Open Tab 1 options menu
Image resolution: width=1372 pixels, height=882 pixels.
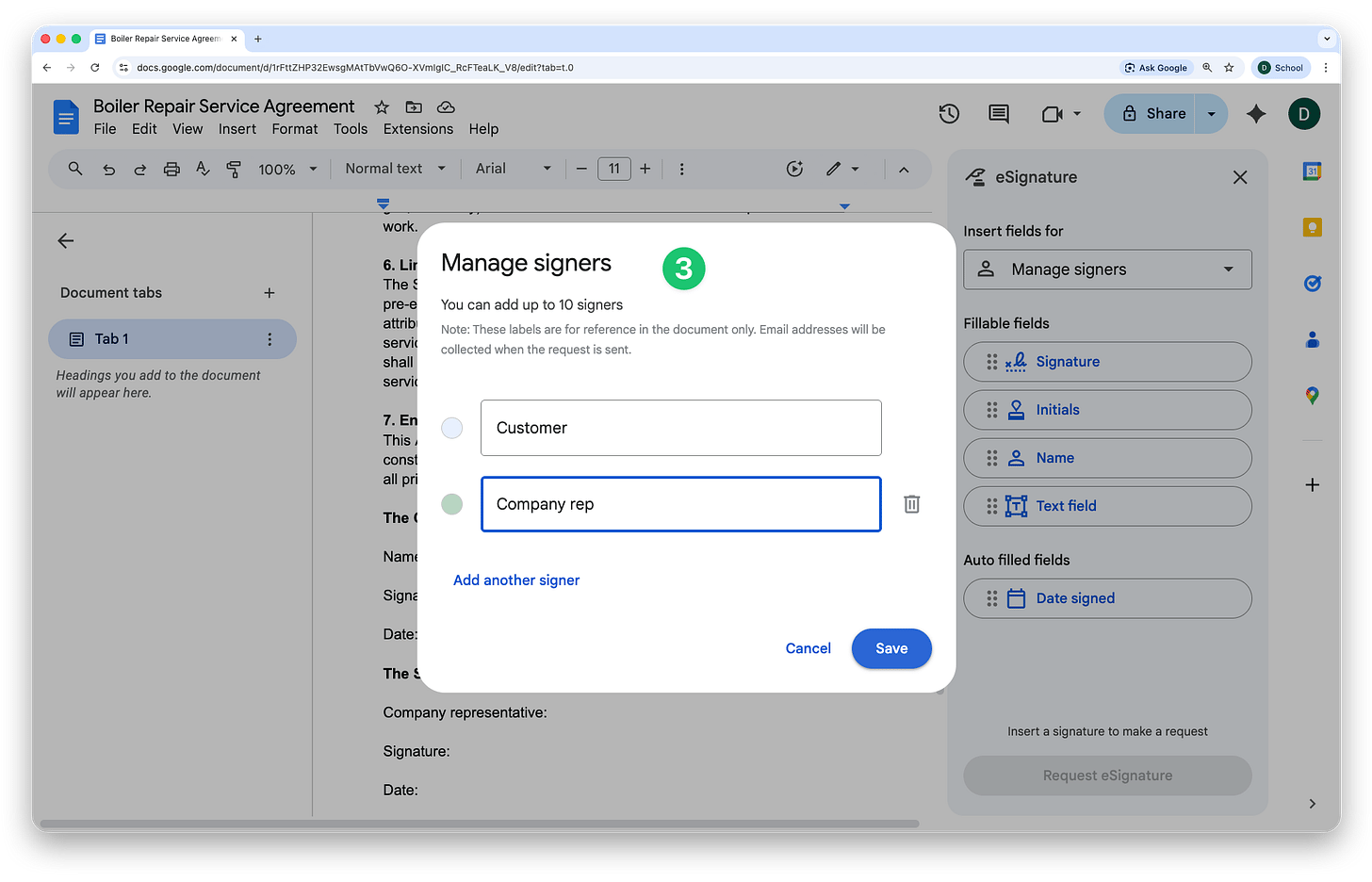(x=269, y=339)
